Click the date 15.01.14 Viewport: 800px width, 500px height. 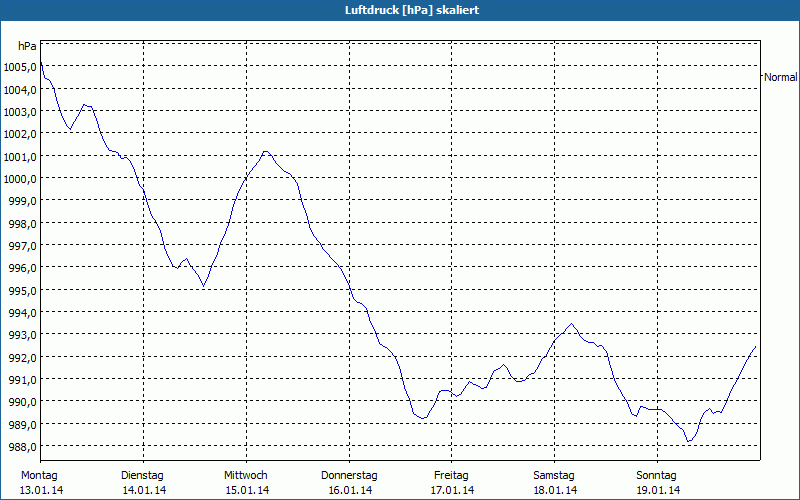point(247,491)
